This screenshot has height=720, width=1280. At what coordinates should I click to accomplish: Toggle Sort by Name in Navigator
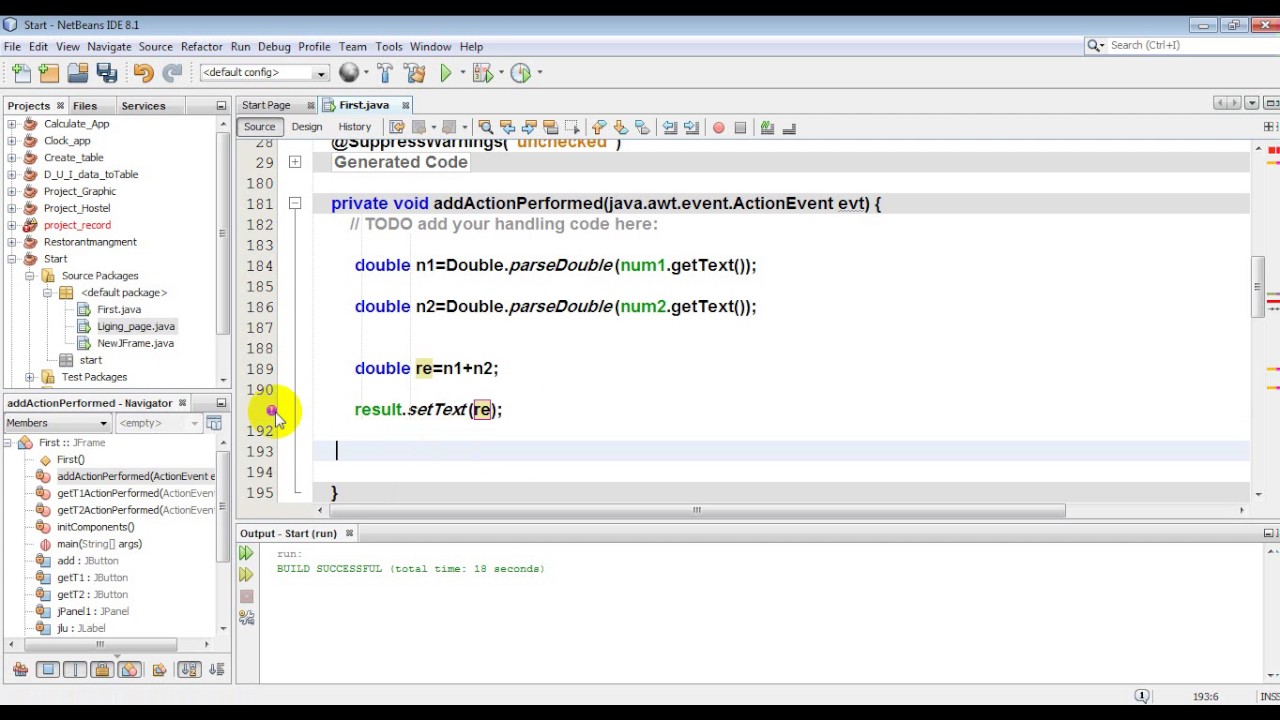pyautogui.click(x=189, y=670)
